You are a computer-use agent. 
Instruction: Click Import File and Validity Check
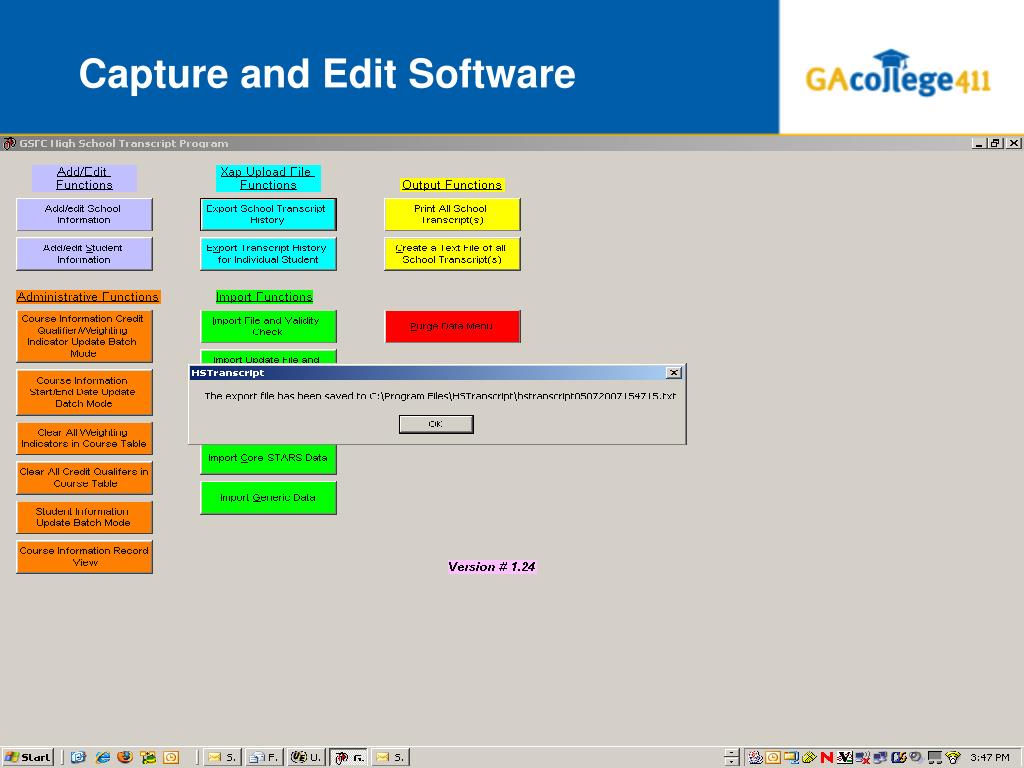(268, 326)
